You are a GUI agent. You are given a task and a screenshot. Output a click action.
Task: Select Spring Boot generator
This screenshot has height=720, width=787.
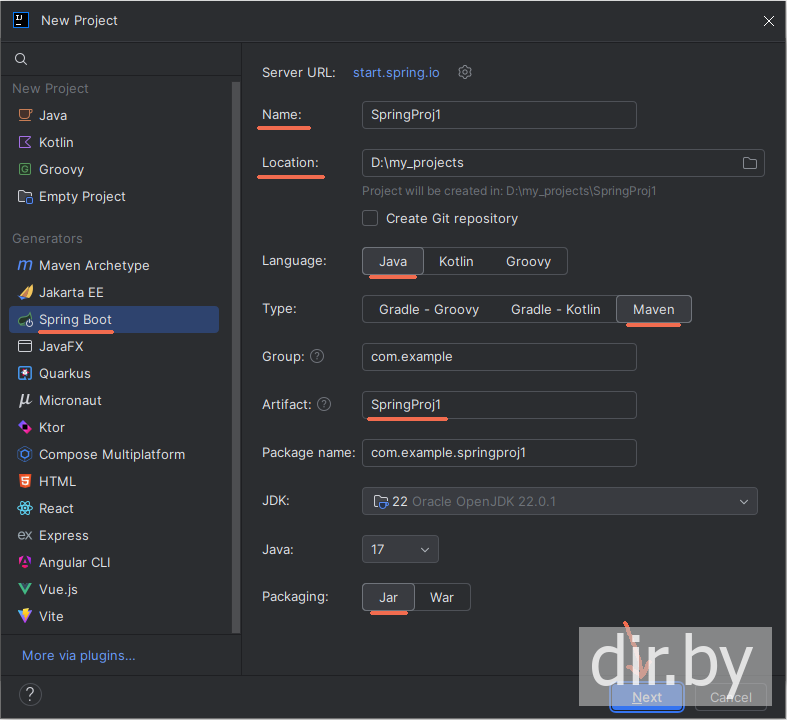click(114, 320)
